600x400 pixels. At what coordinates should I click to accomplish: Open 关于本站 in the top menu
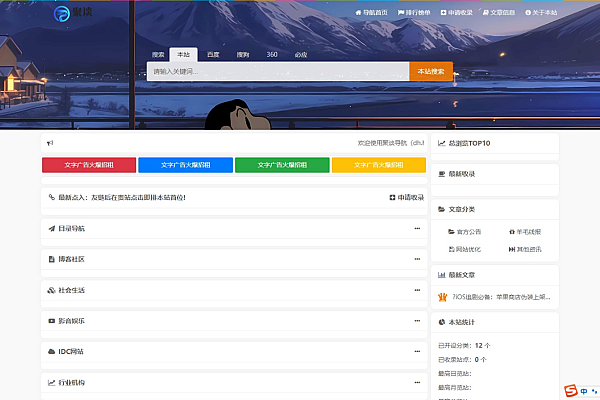(x=541, y=13)
